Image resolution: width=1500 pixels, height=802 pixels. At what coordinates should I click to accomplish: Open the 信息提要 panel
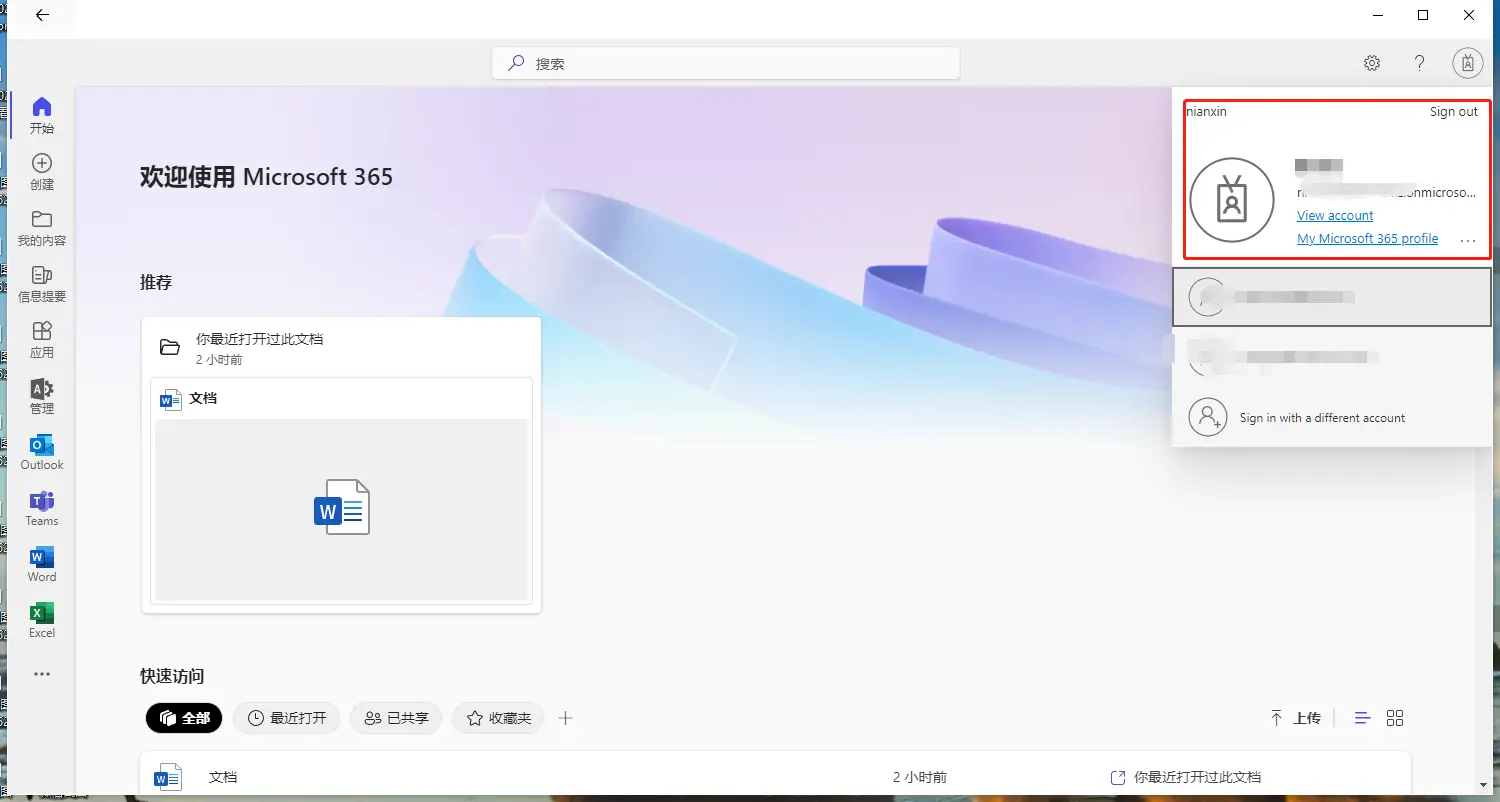(x=41, y=282)
